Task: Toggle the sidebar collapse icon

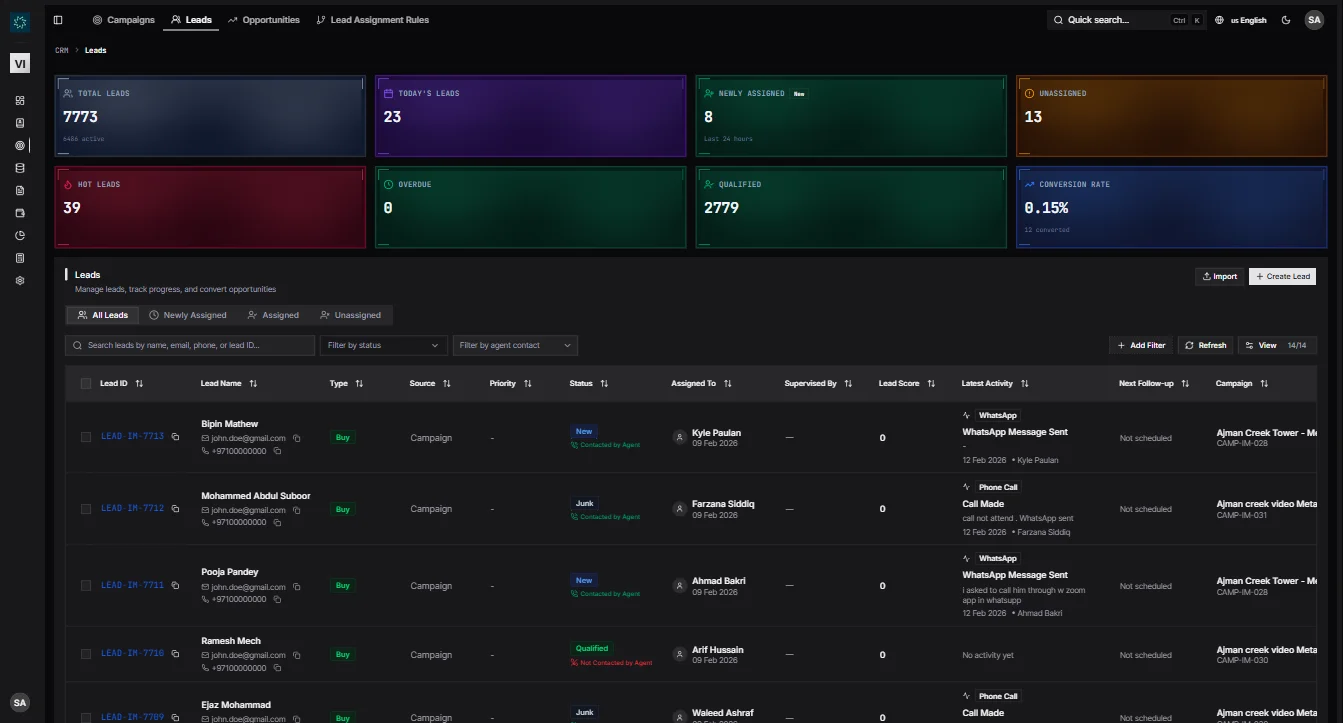Action: point(58,20)
